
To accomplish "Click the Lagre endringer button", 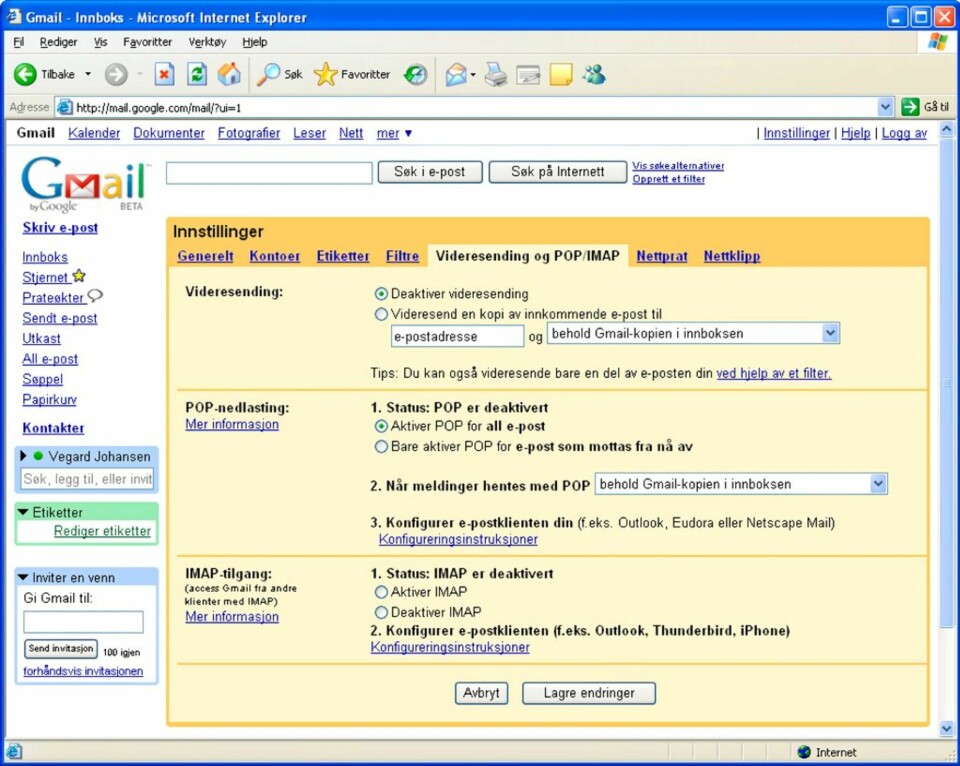I will pyautogui.click(x=589, y=693).
